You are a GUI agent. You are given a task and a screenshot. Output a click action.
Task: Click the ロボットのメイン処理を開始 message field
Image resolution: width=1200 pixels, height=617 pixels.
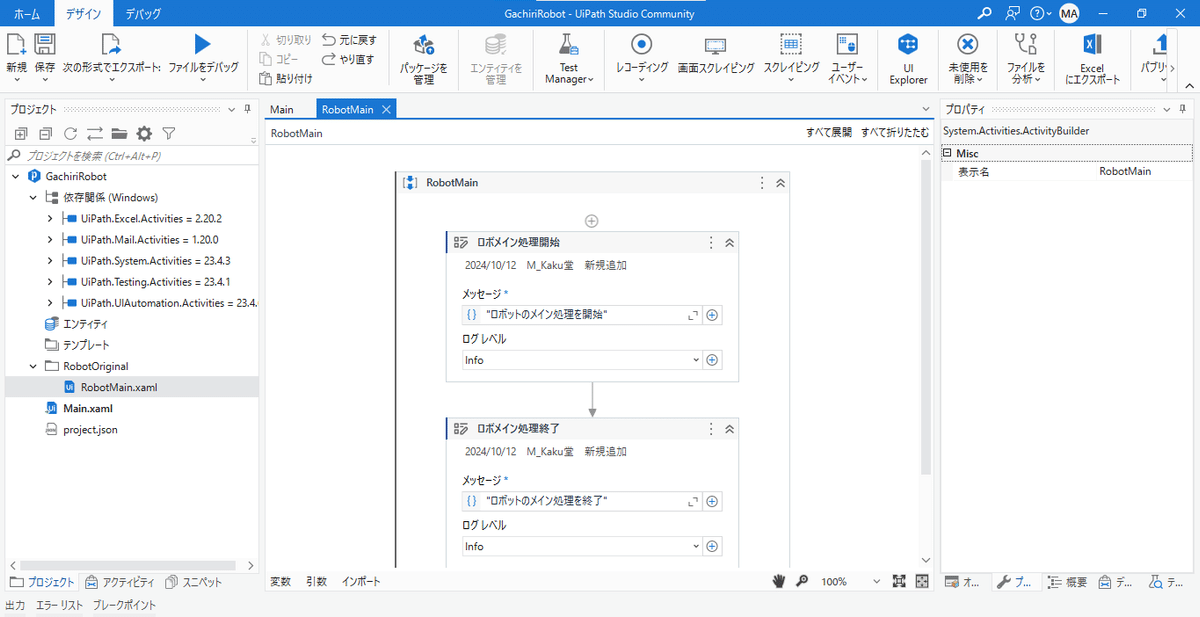(x=581, y=314)
